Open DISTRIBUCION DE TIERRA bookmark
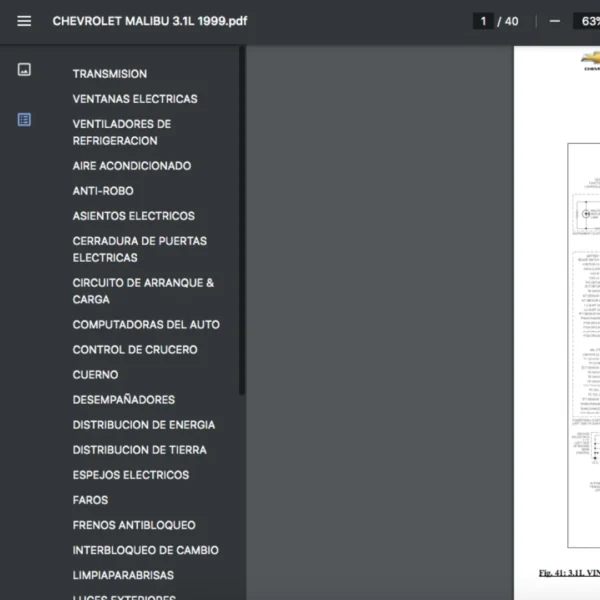 point(140,450)
